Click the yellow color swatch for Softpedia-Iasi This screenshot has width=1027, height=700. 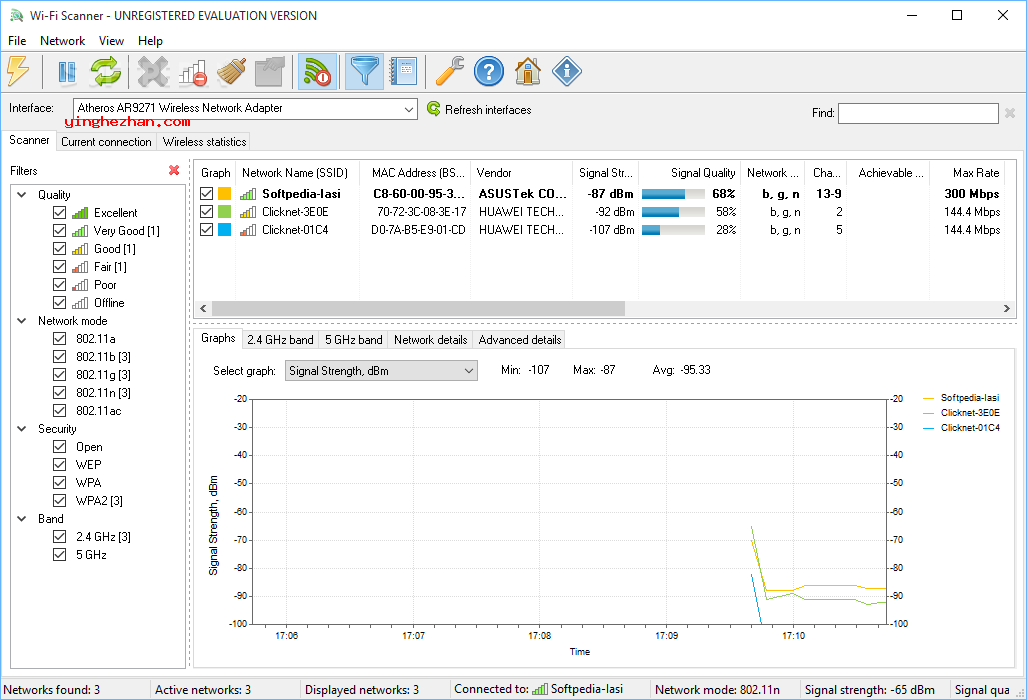225,194
